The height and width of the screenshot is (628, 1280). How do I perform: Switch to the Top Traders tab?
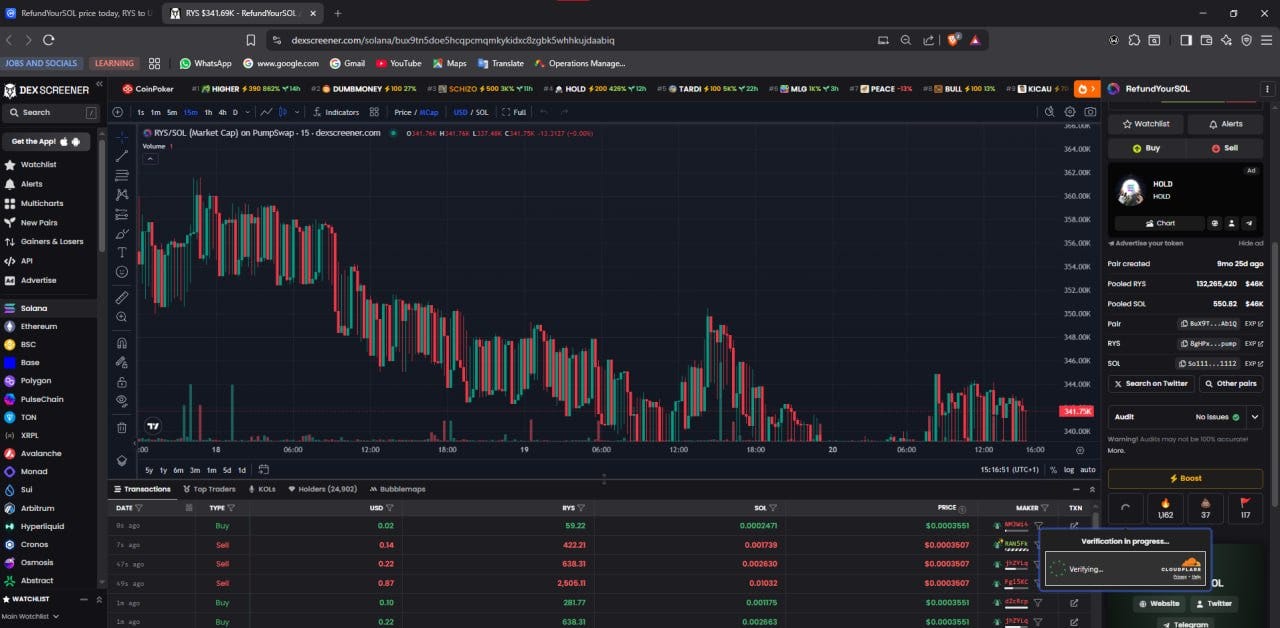[209, 489]
